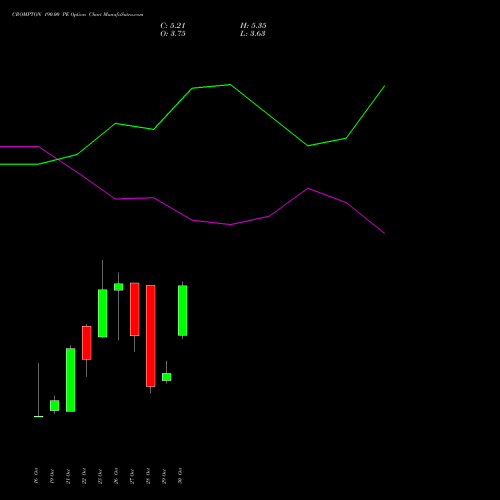This screenshot has height=500, width=500.
Task: Select the 29 Oct date label
Action: tap(164, 476)
